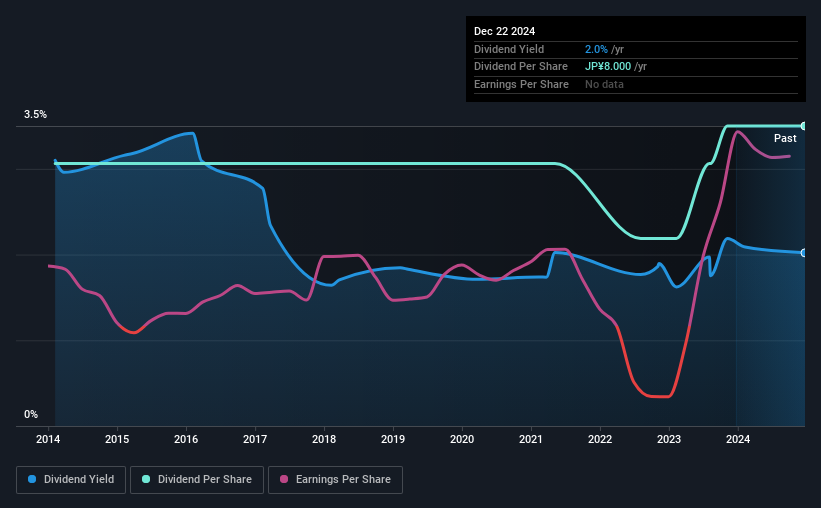The height and width of the screenshot is (508, 821).
Task: Click the 2023 x-axis label
Action: point(669,439)
